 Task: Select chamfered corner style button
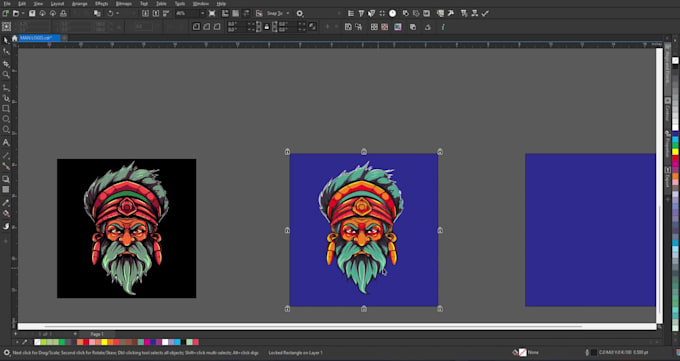[217, 27]
